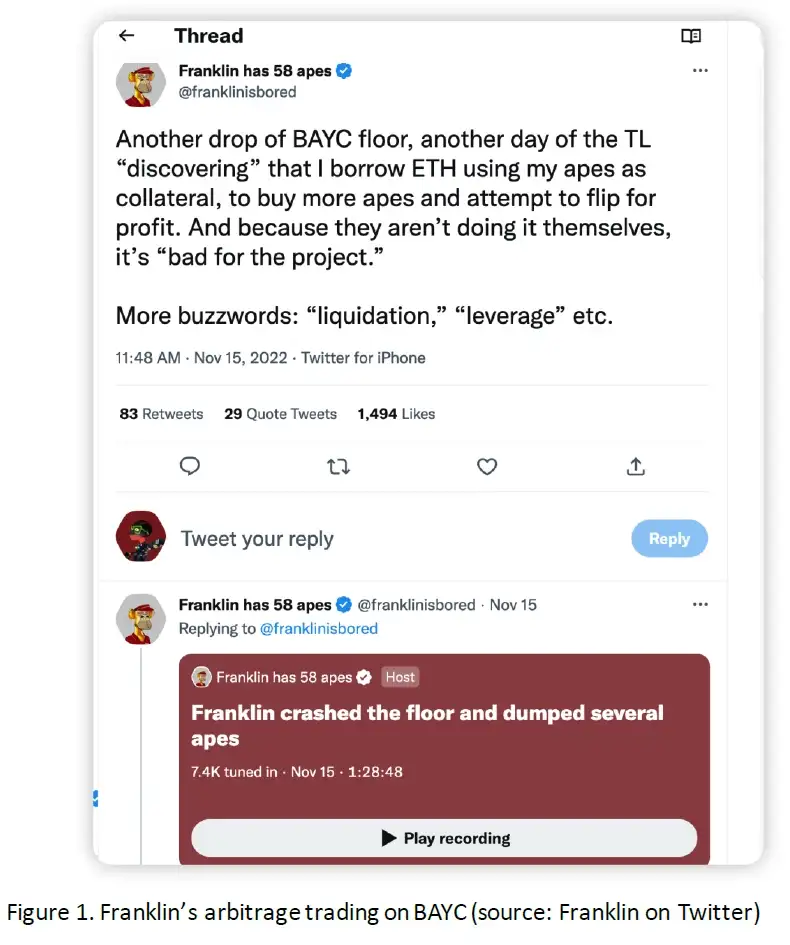Viewport: 790px width, 945px height.
Task: Click the @franklinisbored handle link
Action: coord(237,91)
